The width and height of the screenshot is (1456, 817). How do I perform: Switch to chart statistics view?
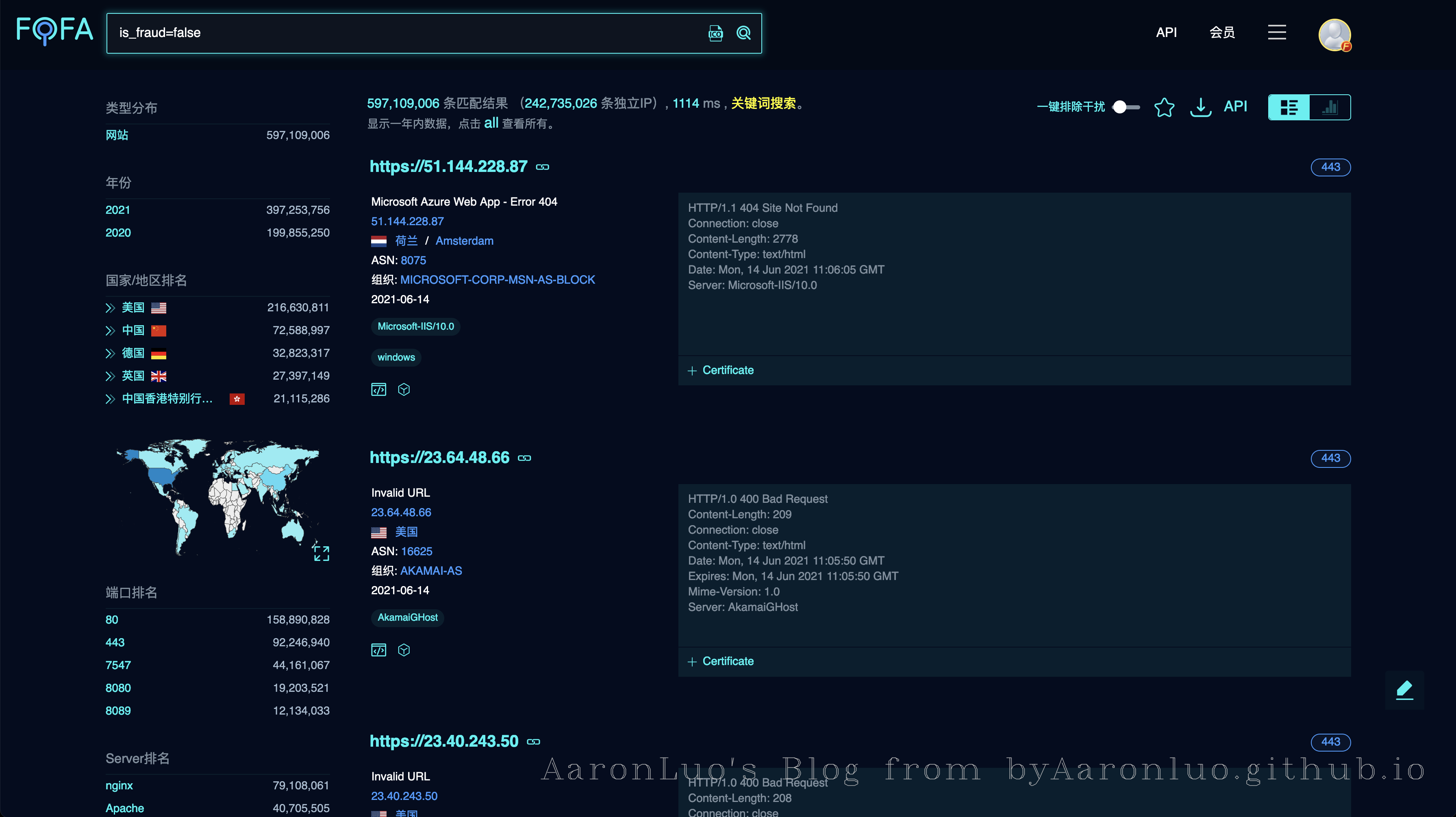click(x=1330, y=107)
